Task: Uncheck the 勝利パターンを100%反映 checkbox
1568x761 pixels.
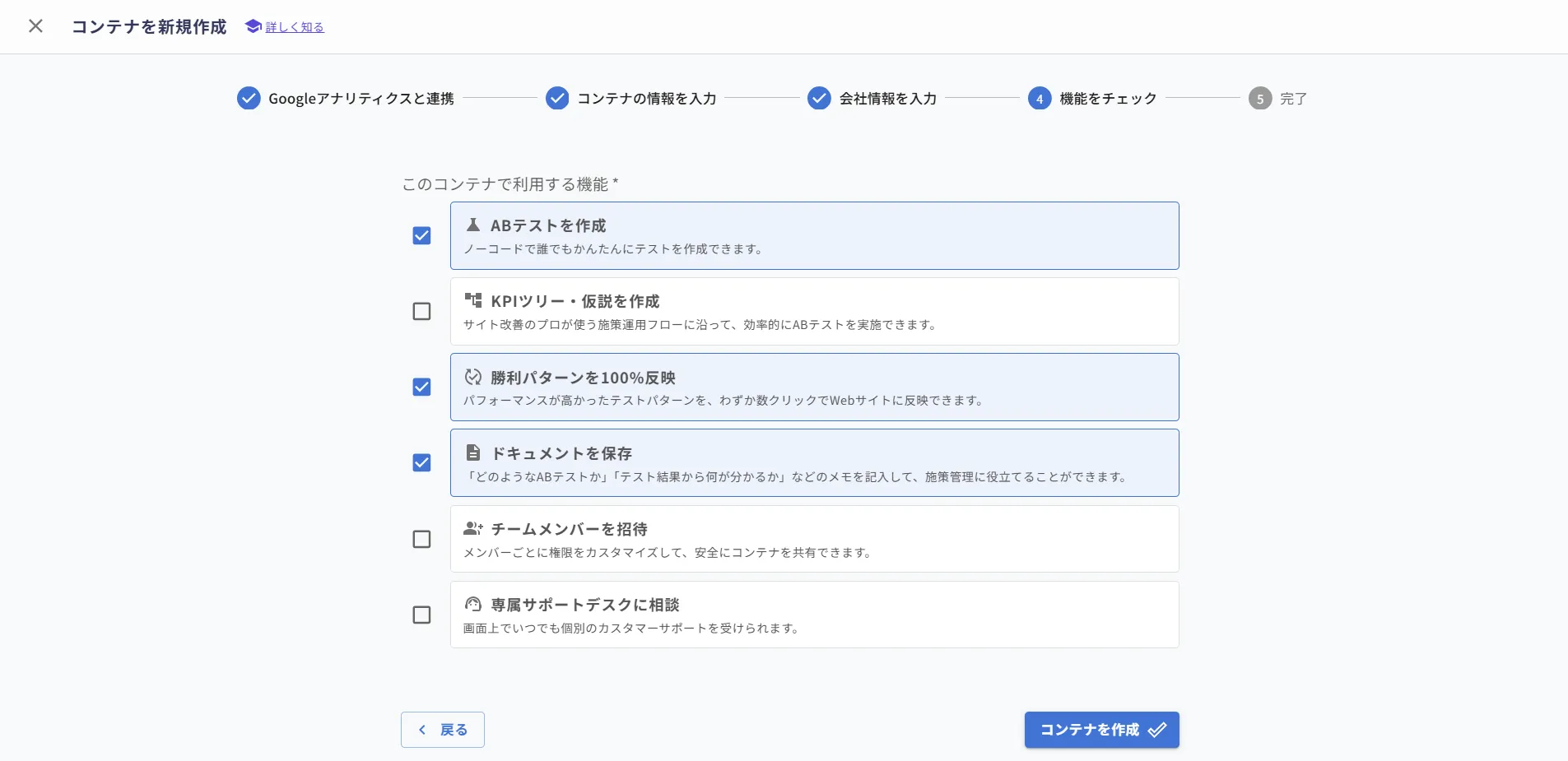Action: 421,387
